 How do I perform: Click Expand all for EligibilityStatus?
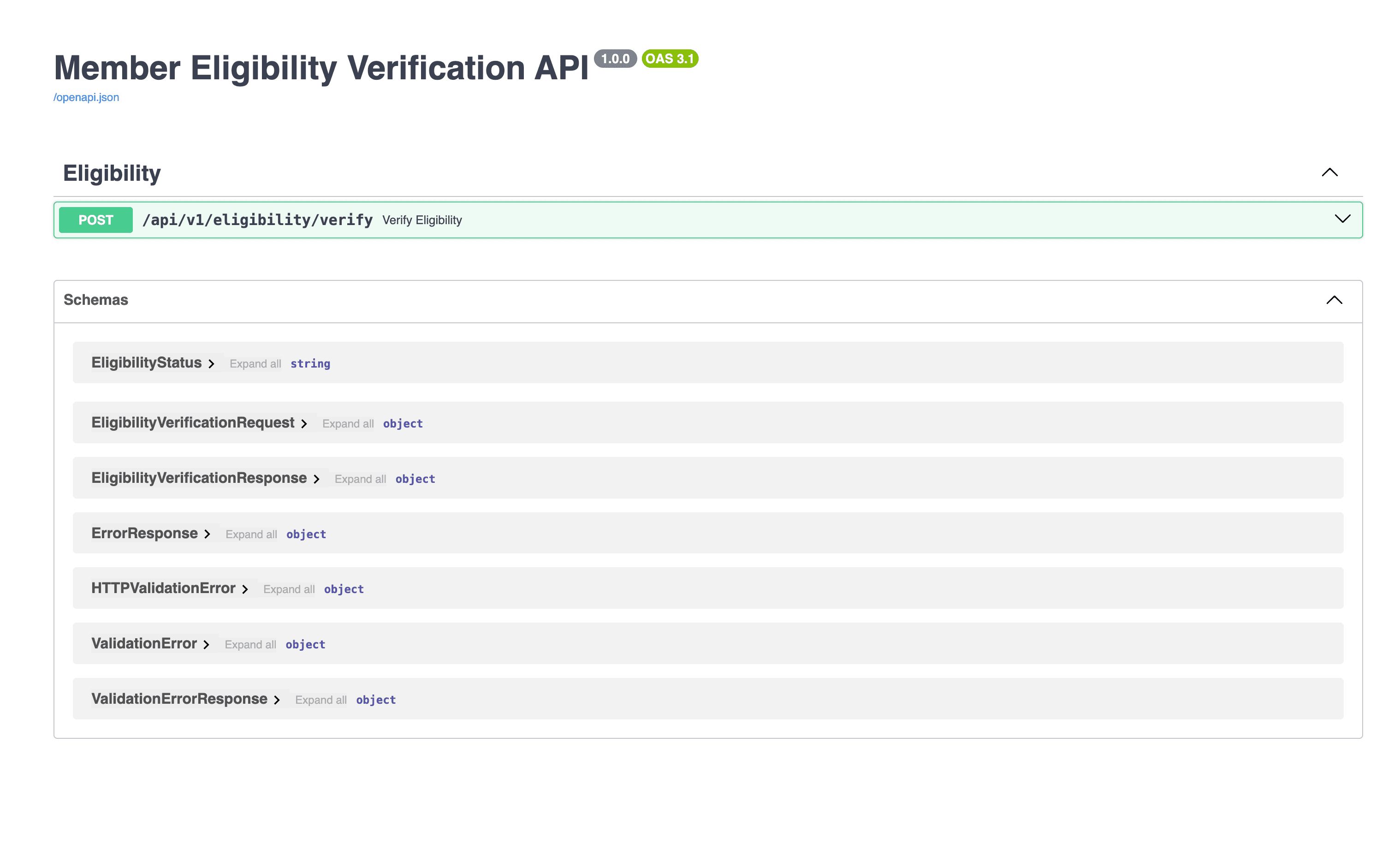tap(255, 364)
